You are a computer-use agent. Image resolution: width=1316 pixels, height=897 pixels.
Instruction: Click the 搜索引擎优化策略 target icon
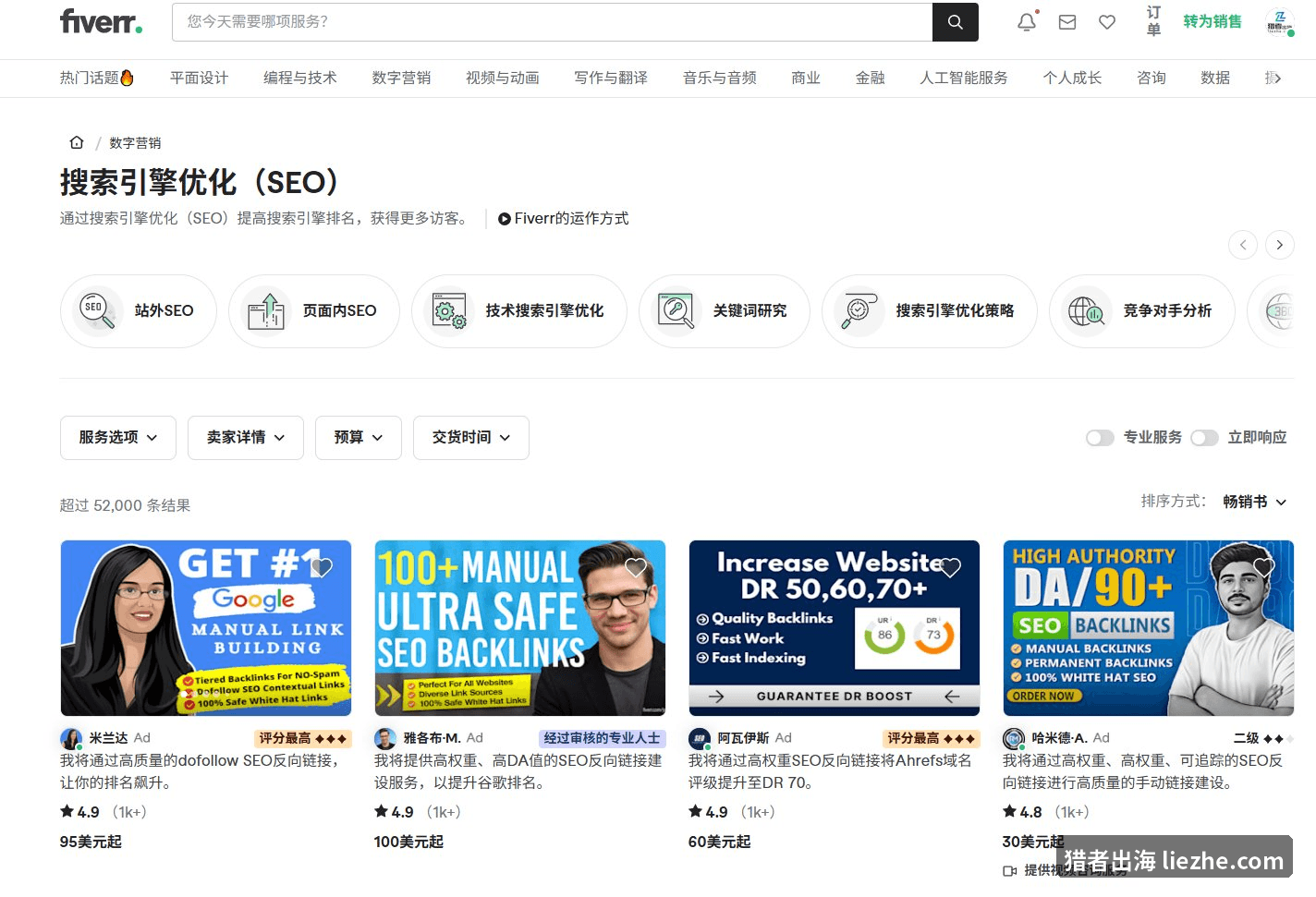click(859, 310)
